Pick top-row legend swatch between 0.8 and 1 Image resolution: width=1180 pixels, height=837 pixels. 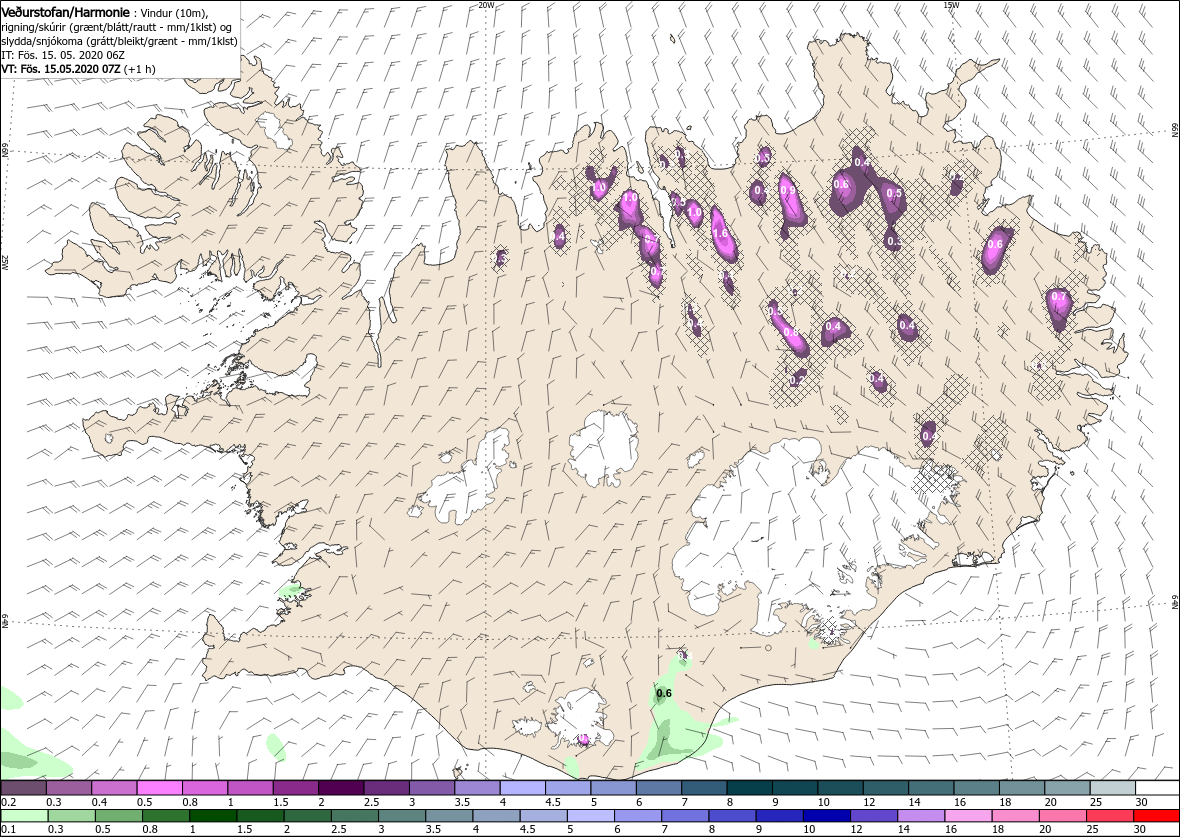(205, 787)
